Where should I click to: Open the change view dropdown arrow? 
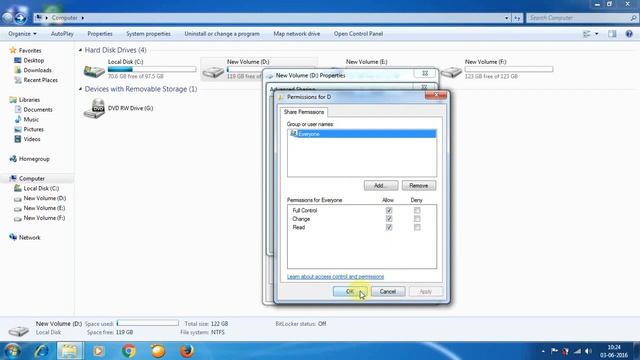596,34
